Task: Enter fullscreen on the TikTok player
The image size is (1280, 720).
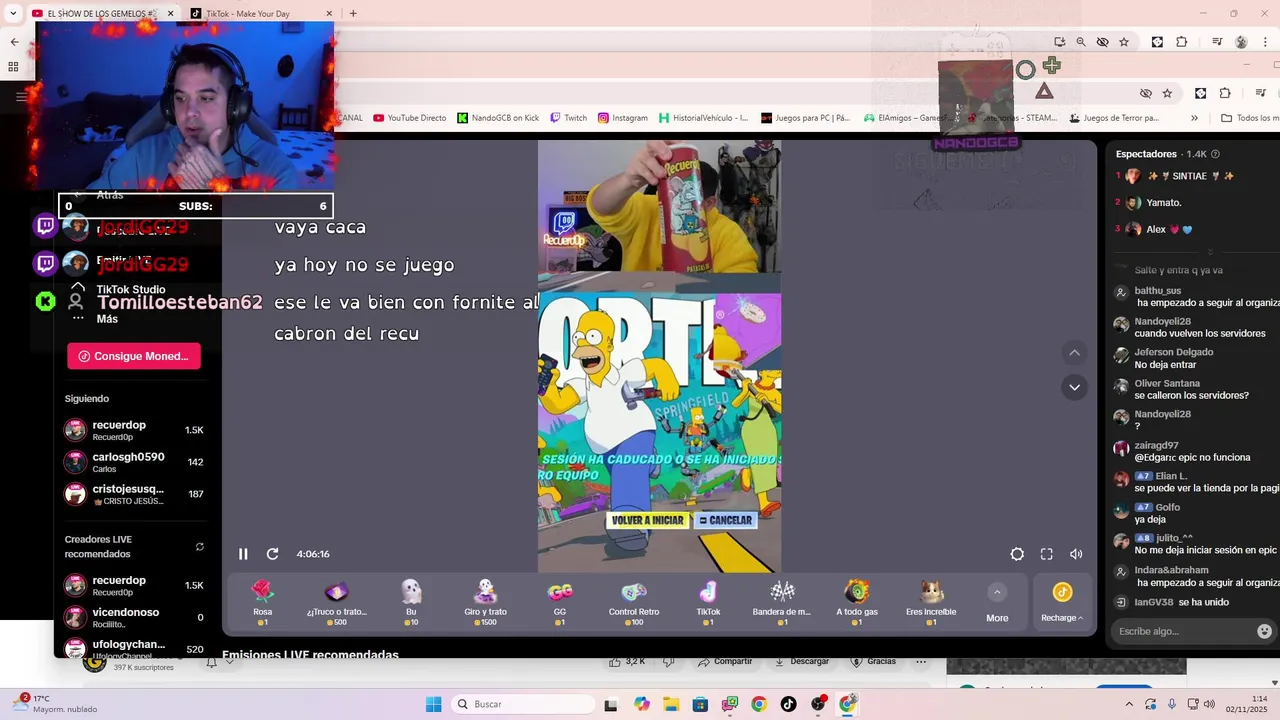Action: (1047, 554)
